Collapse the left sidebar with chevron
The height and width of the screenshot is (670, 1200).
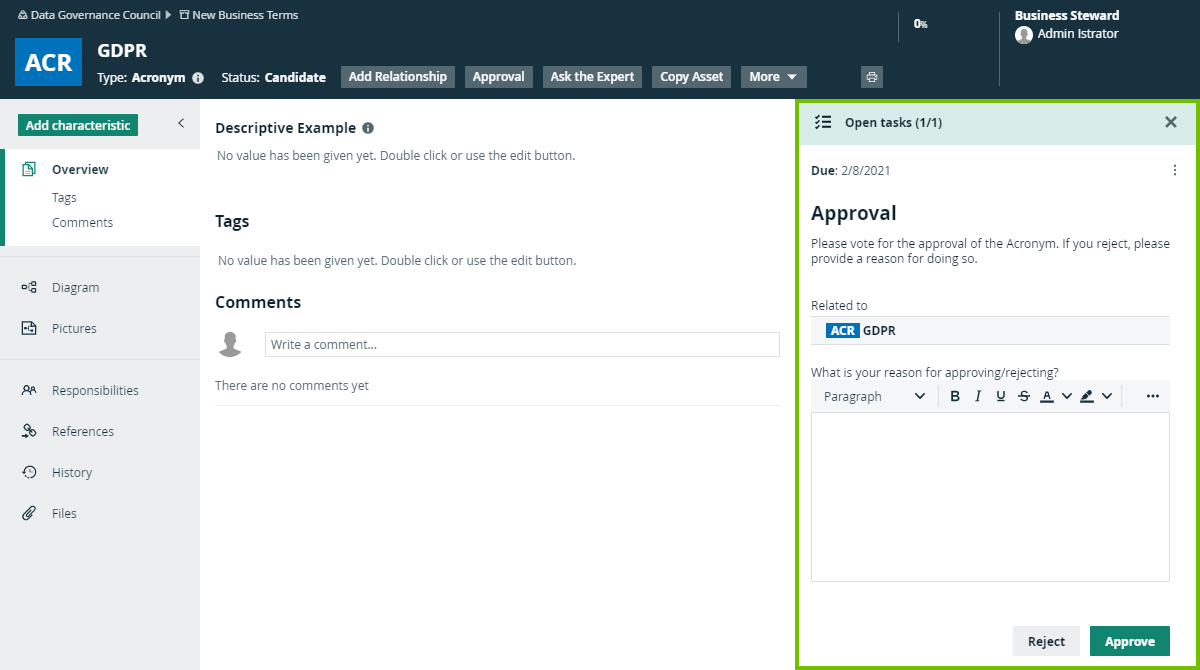tap(181, 123)
